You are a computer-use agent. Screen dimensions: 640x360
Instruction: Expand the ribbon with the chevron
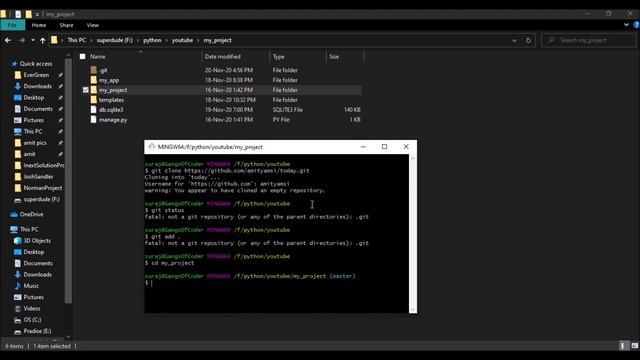(626, 25)
